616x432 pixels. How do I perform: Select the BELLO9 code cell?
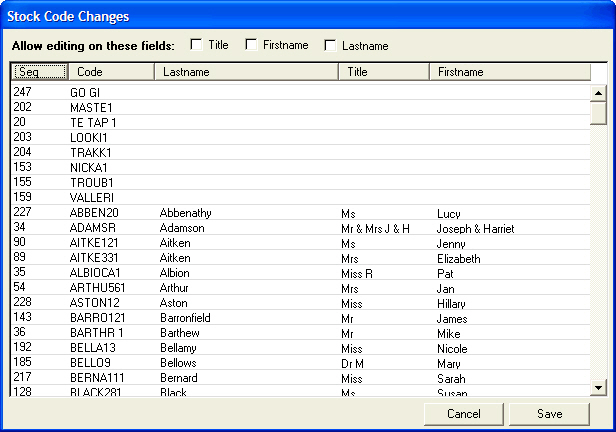[x=90, y=363]
